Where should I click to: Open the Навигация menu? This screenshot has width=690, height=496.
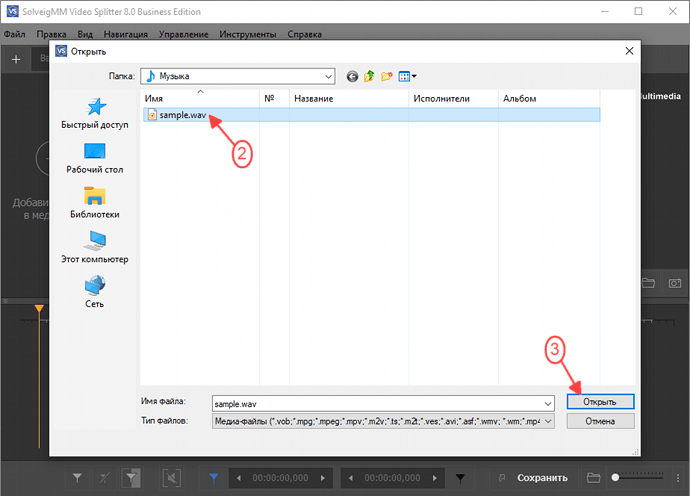126,34
